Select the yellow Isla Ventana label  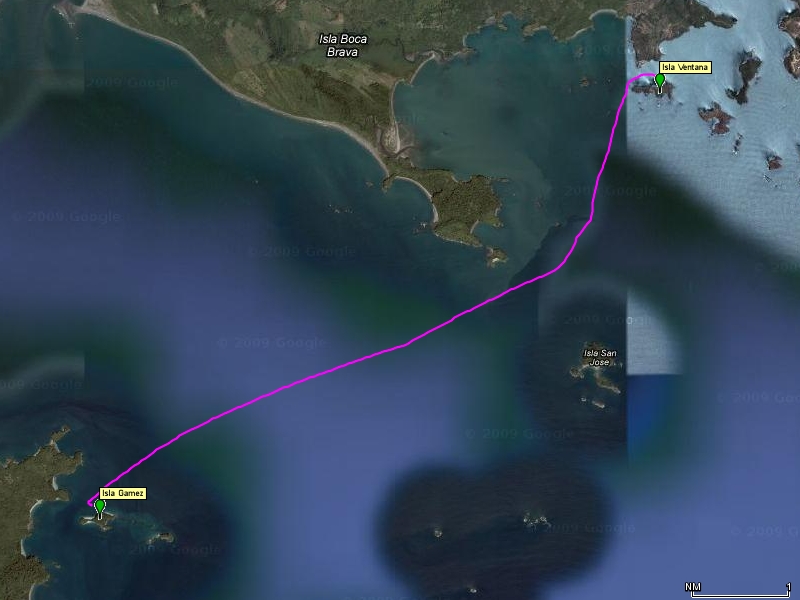pyautogui.click(x=685, y=67)
